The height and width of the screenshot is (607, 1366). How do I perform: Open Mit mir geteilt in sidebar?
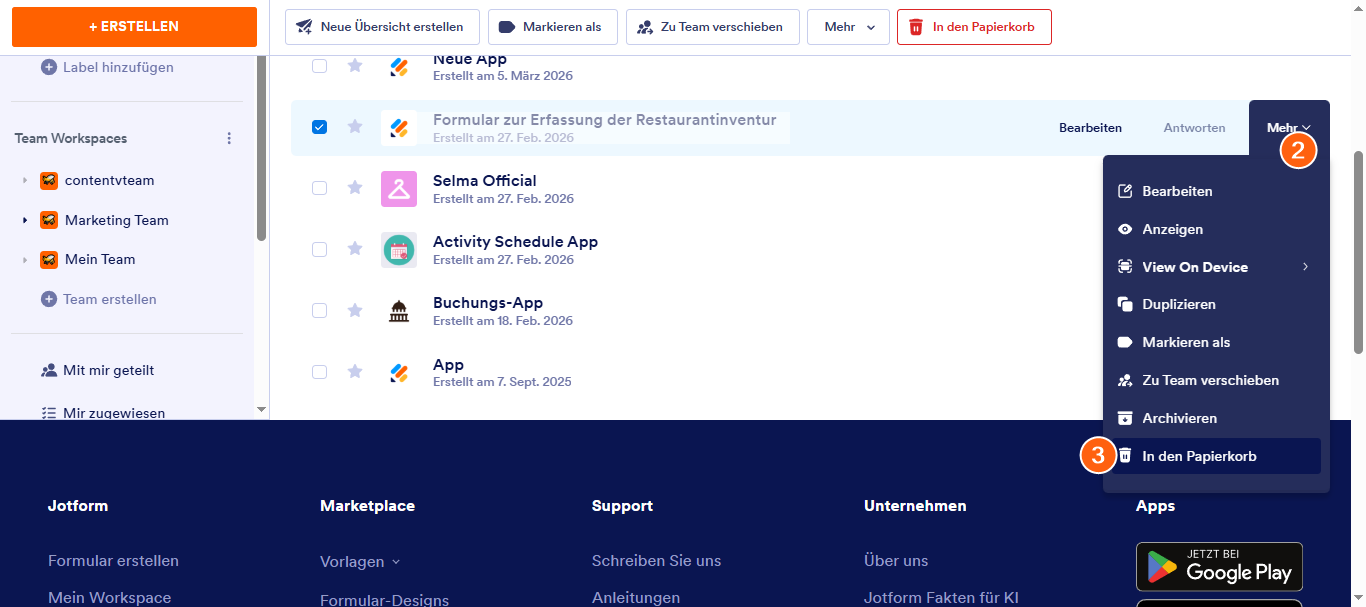pyautogui.click(x=98, y=370)
